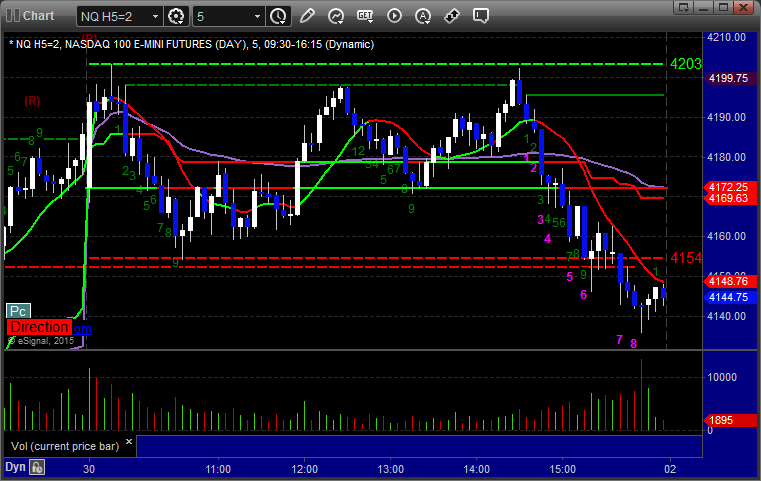Click the 11:00 time axis label
Viewport: 761px width, 481px height.
pyautogui.click(x=218, y=469)
